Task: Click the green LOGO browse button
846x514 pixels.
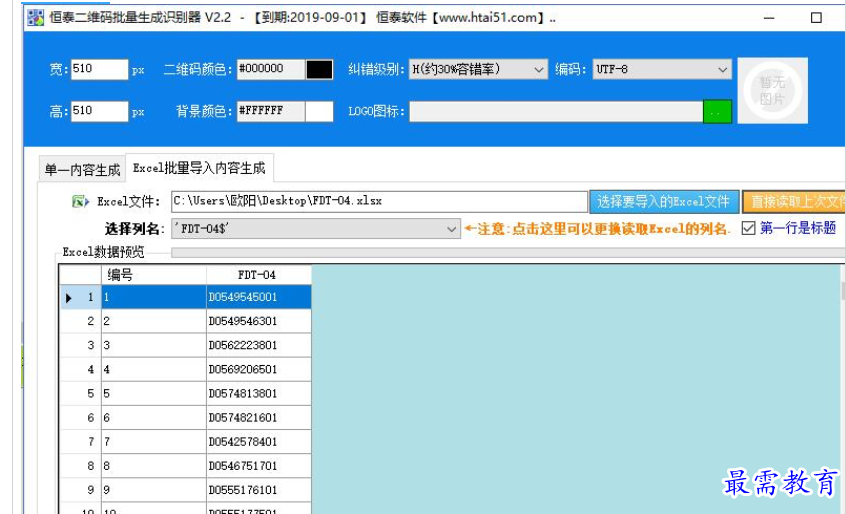Action: [717, 112]
